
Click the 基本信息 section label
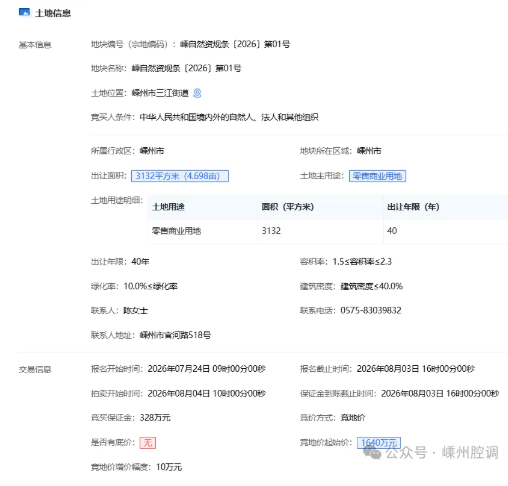point(35,45)
